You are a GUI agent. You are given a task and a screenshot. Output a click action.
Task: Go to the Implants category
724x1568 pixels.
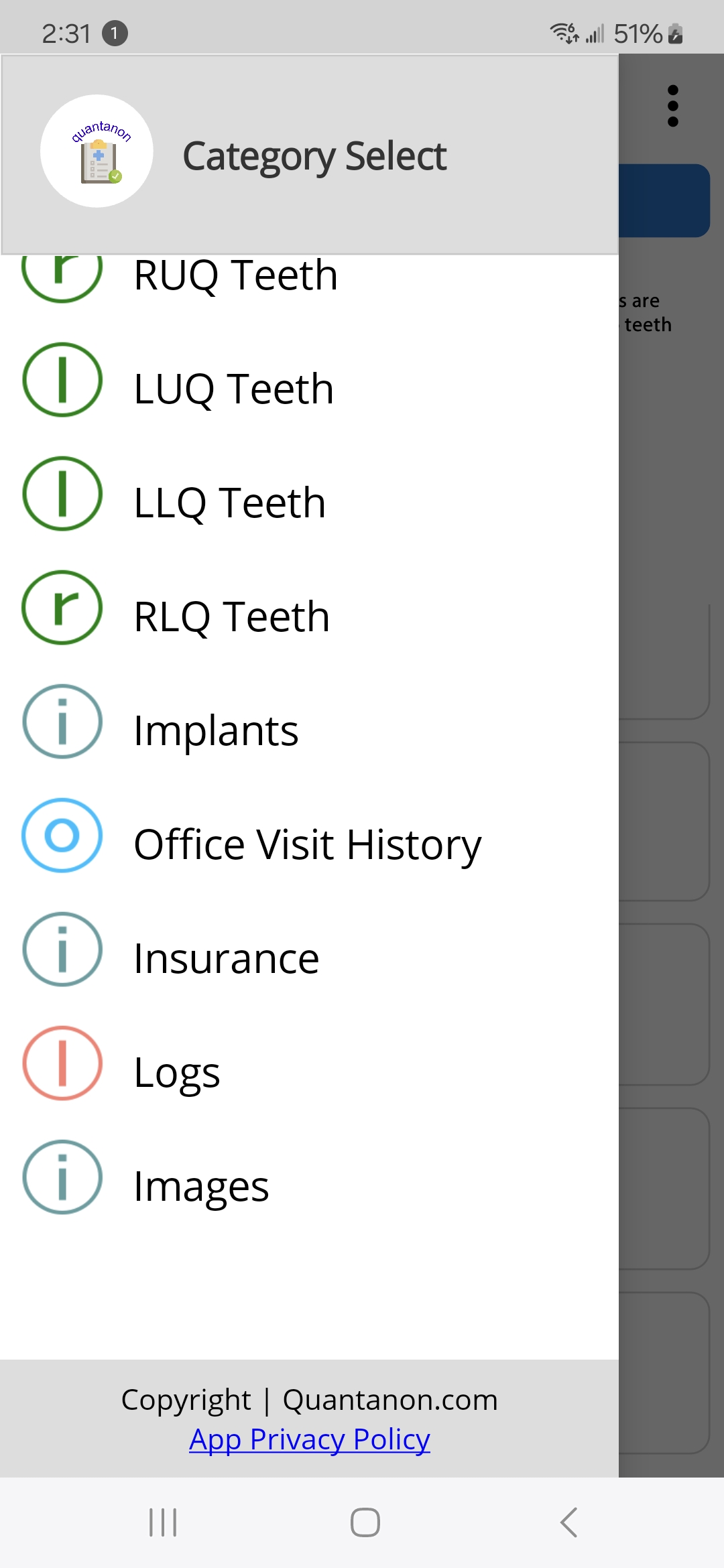tap(216, 731)
